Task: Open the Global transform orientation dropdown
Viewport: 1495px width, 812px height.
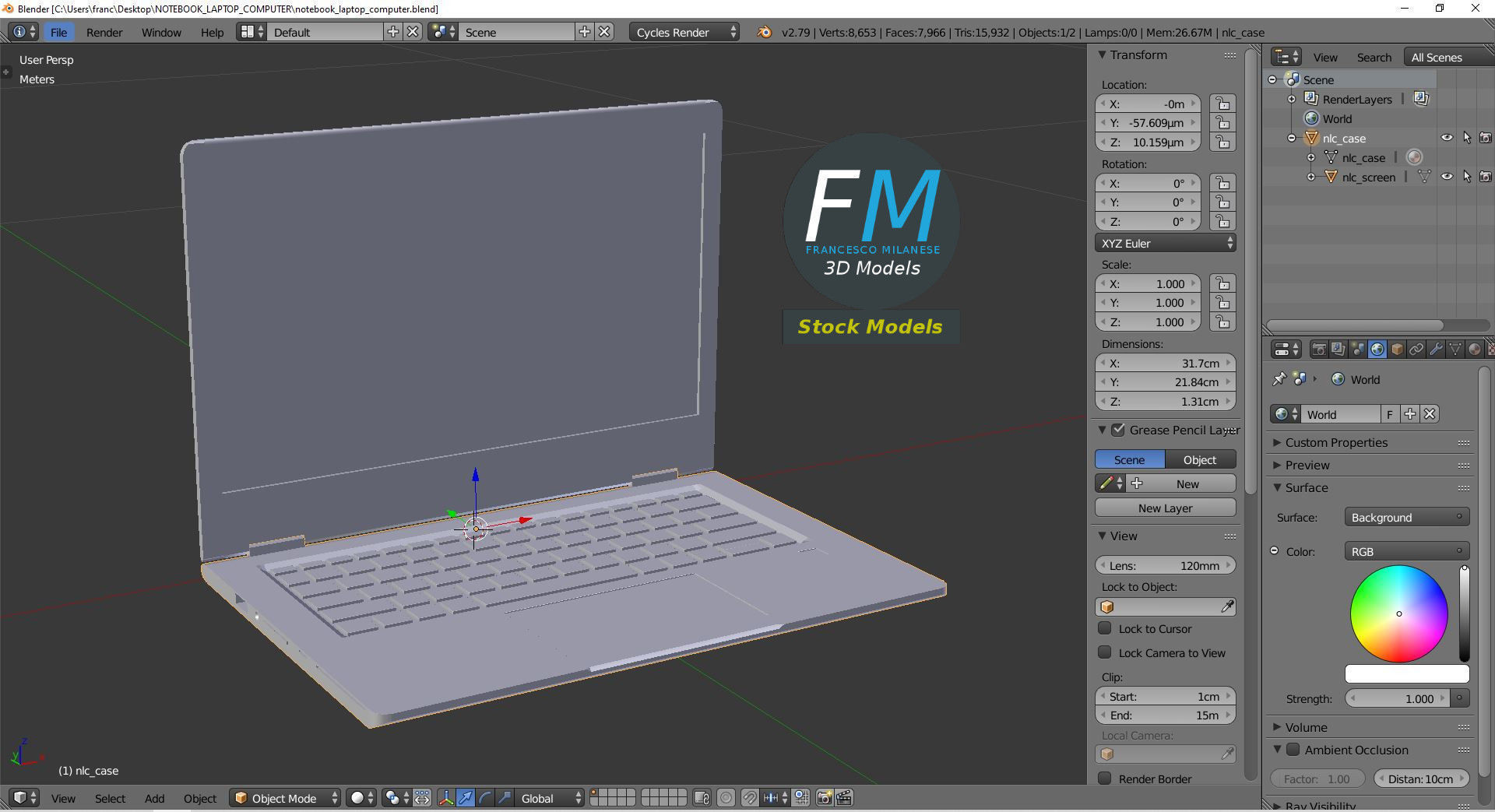Action: (551, 798)
